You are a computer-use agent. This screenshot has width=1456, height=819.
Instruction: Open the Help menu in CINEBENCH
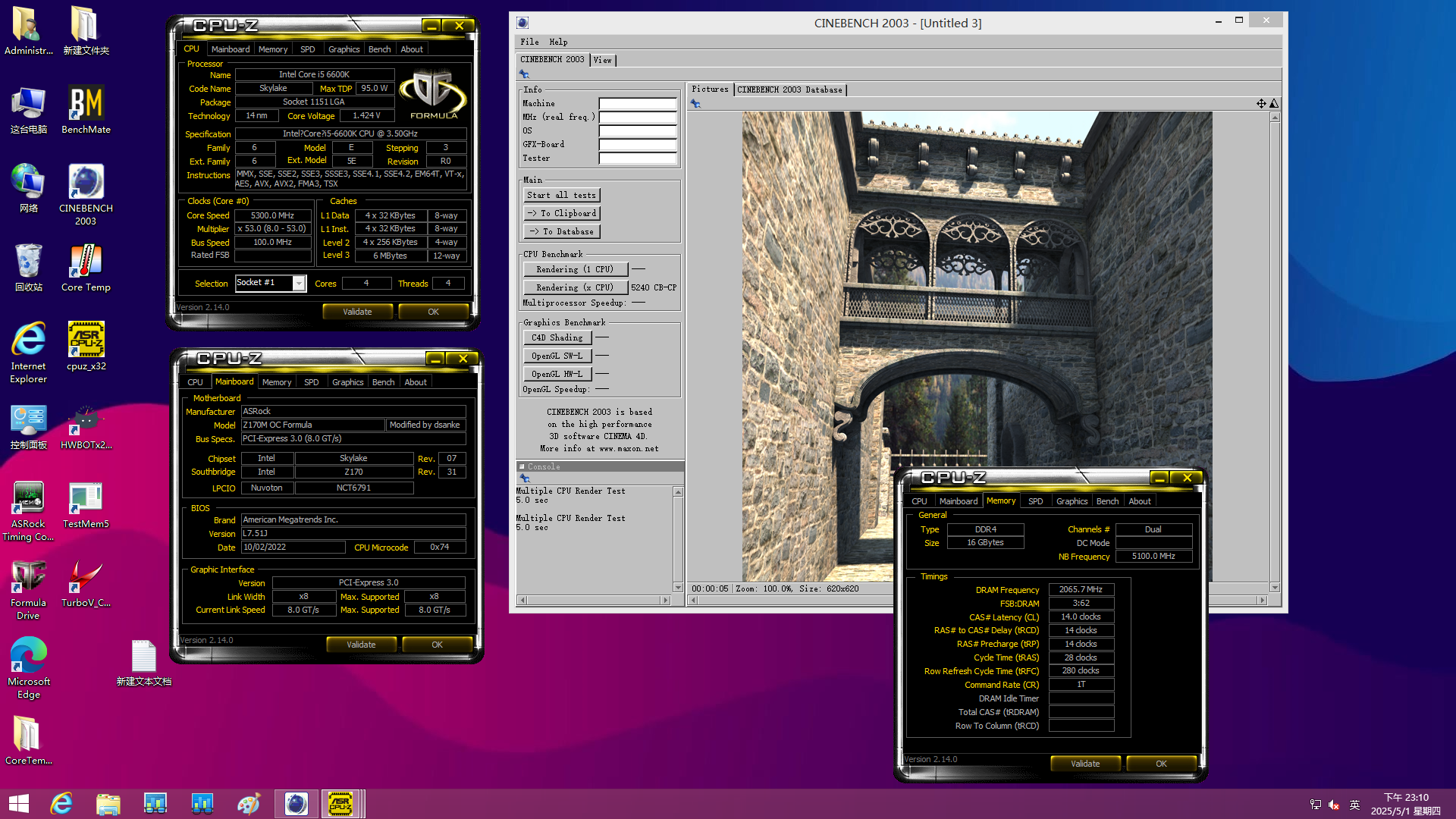(x=558, y=42)
